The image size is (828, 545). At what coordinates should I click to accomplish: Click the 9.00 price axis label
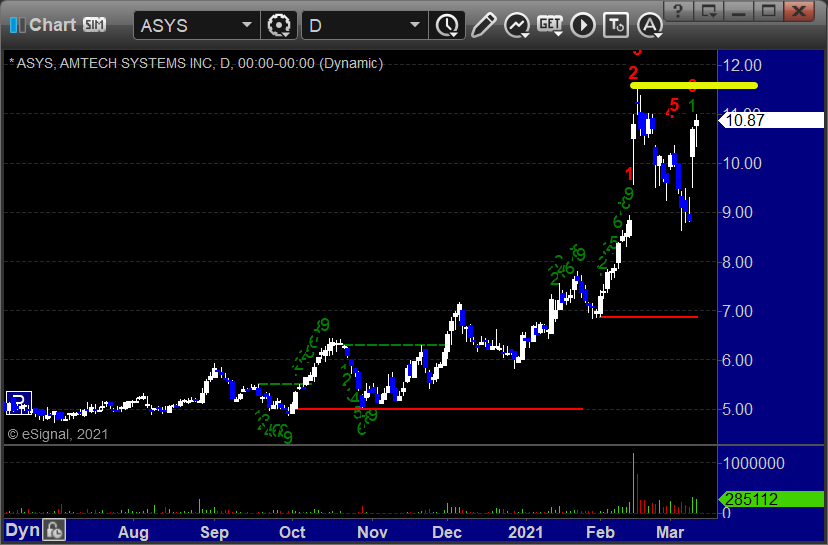click(x=737, y=212)
